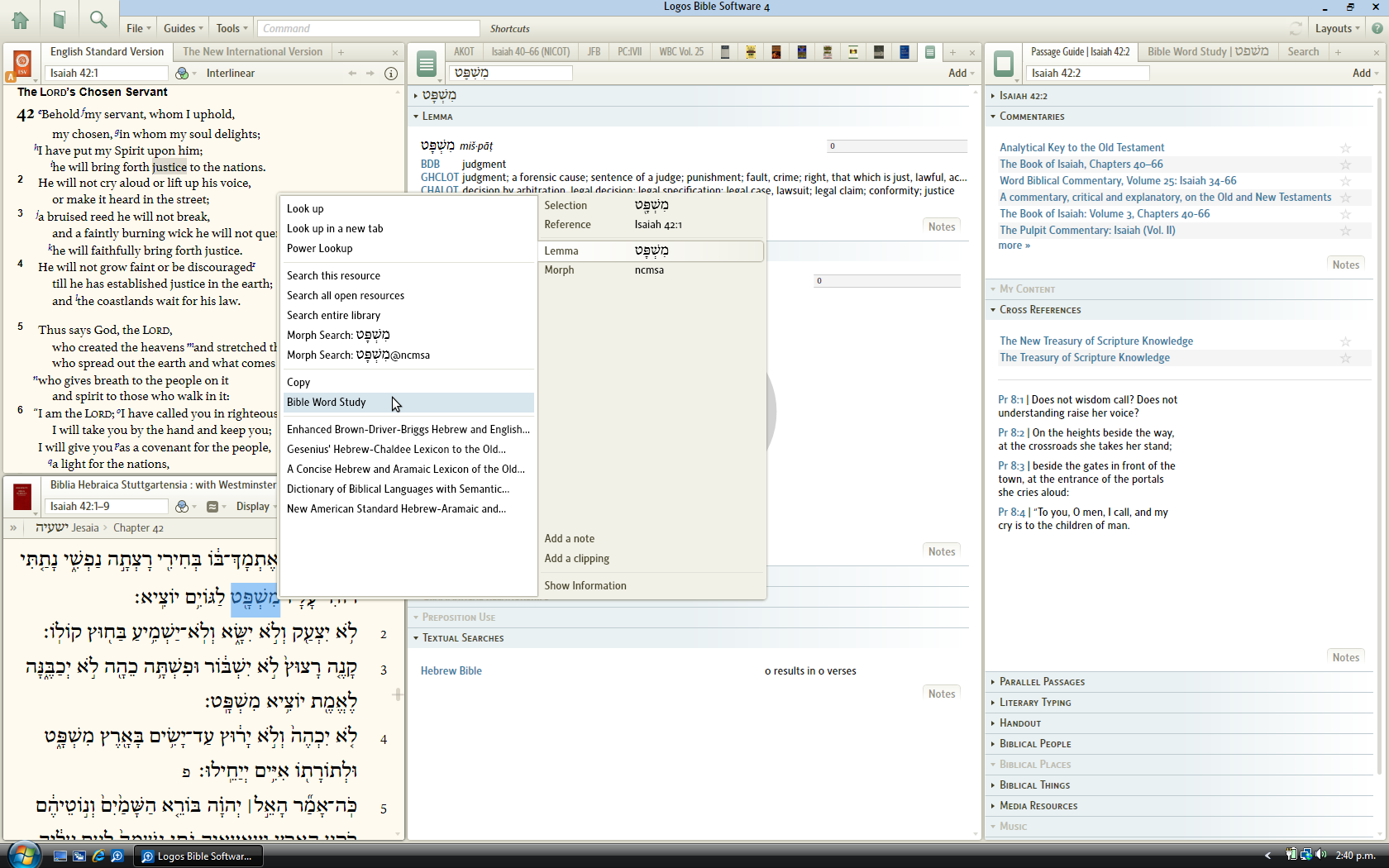Viewport: 1389px width, 868px height.
Task: Open the Display dropdown in BHS panel
Action: coord(256,507)
